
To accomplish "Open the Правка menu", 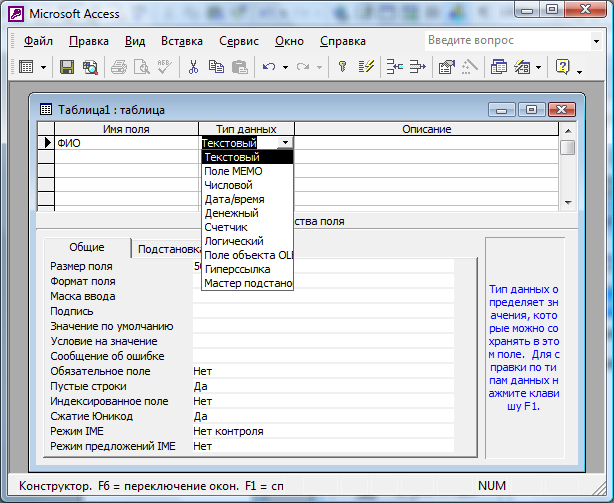I will point(89,41).
